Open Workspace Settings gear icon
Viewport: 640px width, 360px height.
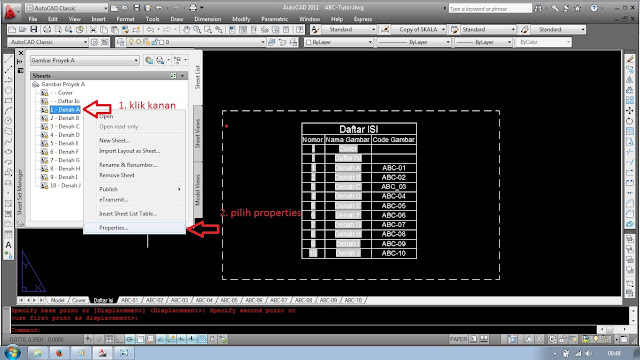click(94, 42)
